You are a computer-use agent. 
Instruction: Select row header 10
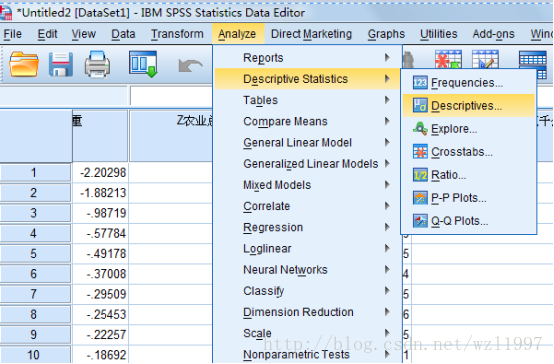tap(35, 354)
